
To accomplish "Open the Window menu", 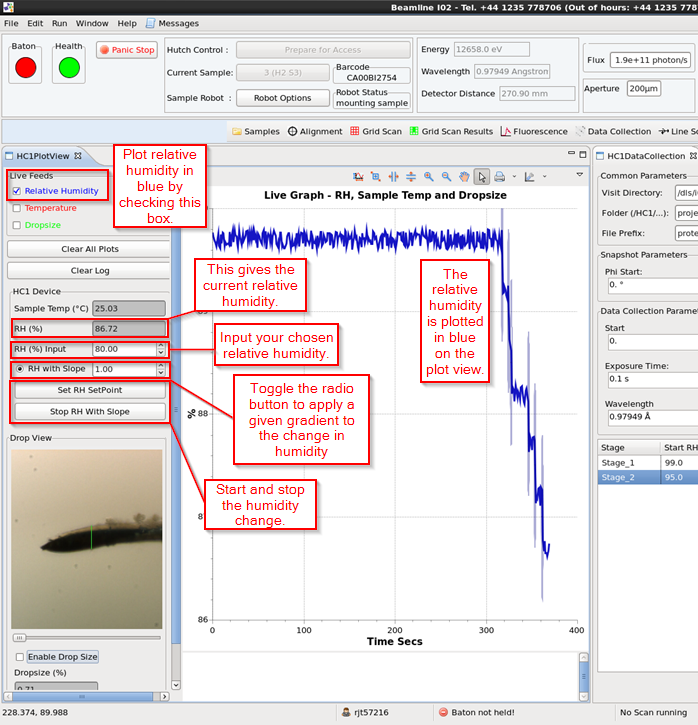I will click(x=92, y=22).
